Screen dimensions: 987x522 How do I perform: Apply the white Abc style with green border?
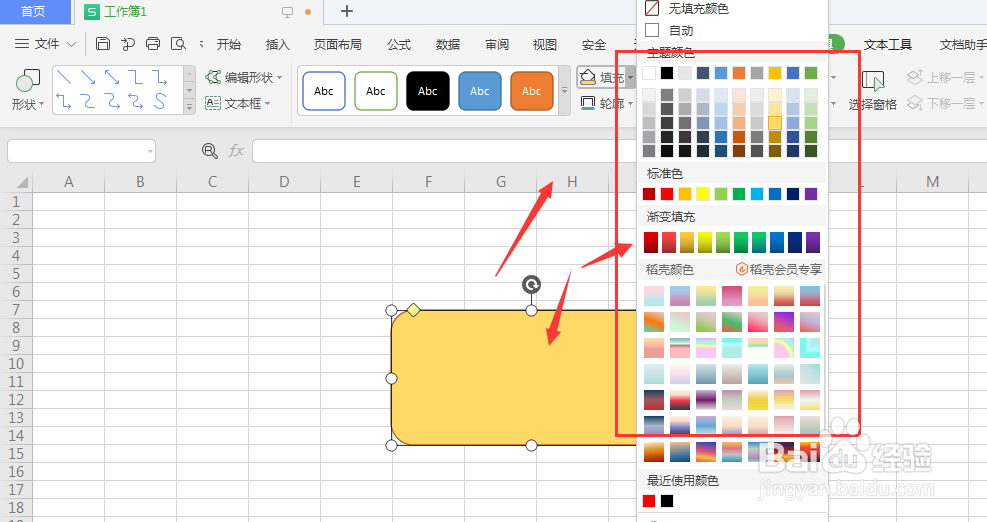376,91
